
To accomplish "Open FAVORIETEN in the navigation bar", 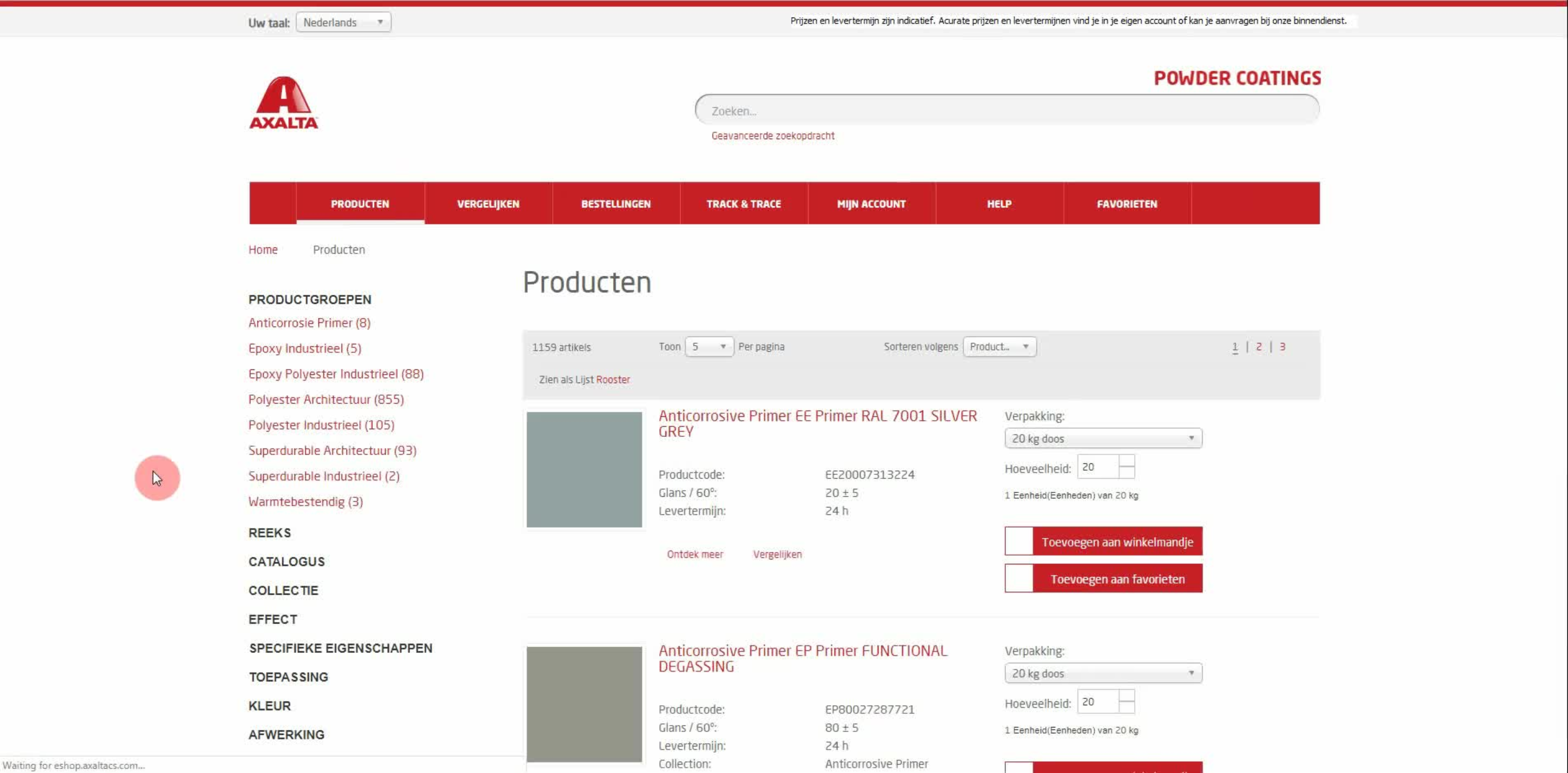I will coord(1127,203).
